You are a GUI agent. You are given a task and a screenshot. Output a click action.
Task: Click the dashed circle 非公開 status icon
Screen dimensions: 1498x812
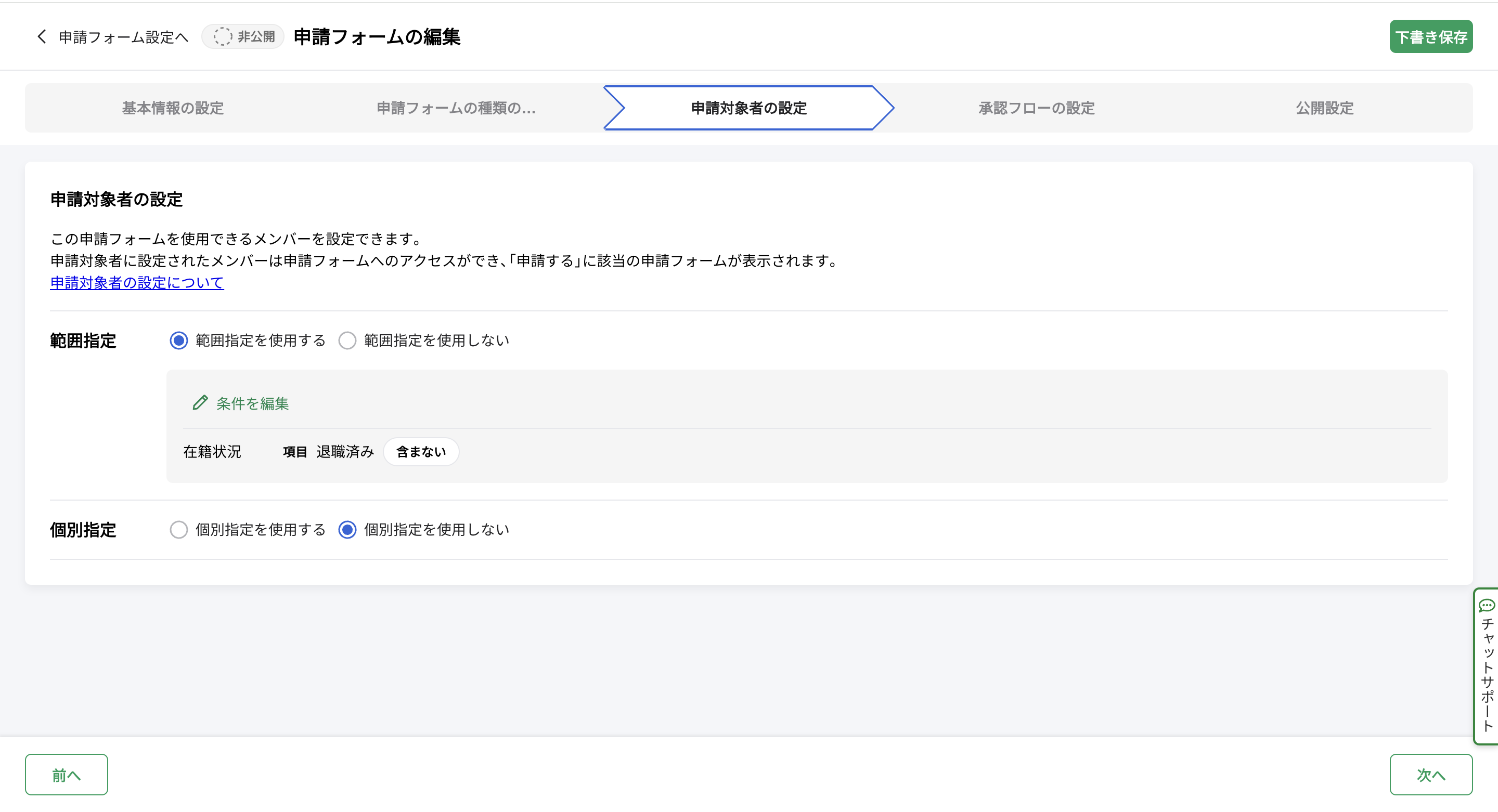point(222,36)
